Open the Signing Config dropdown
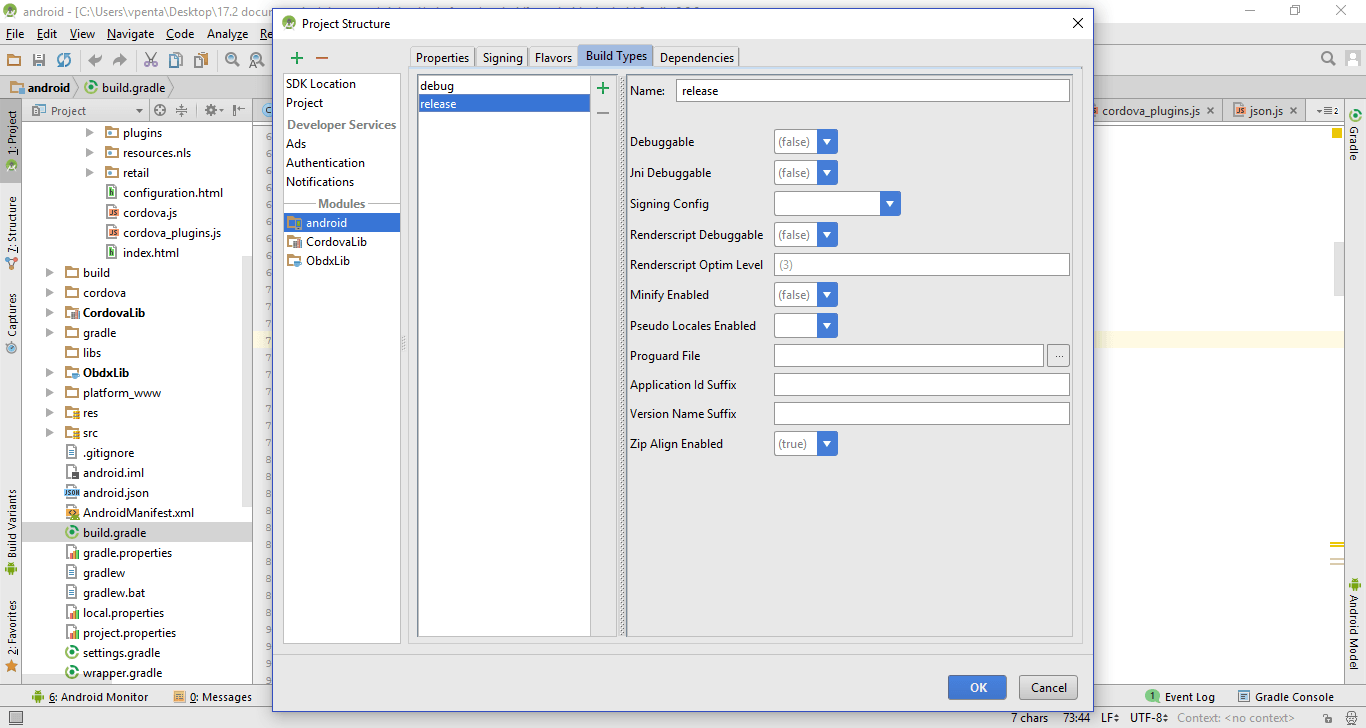 pyautogui.click(x=890, y=204)
